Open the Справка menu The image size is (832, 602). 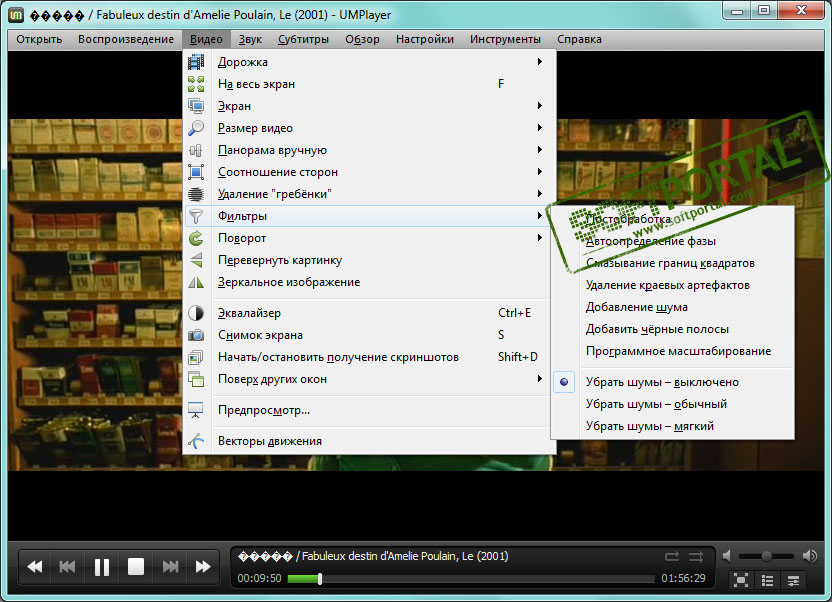[x=579, y=39]
